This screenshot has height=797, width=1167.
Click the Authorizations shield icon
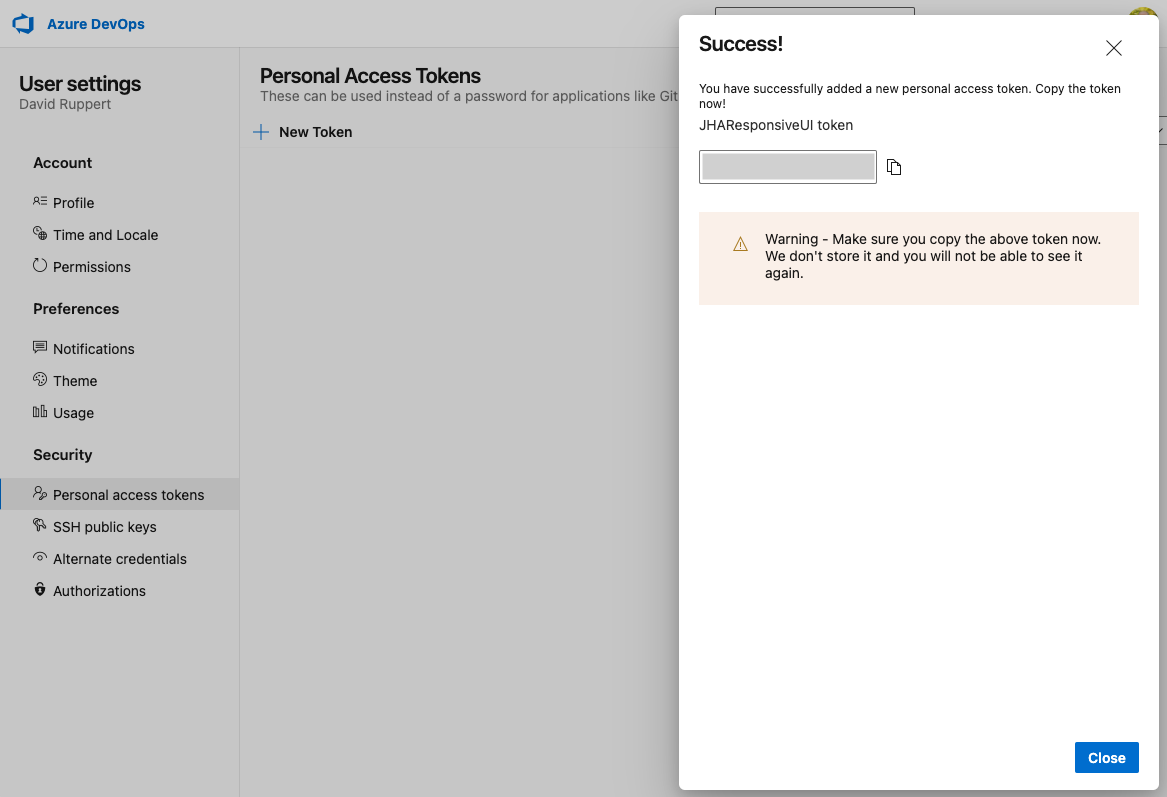[x=40, y=590]
